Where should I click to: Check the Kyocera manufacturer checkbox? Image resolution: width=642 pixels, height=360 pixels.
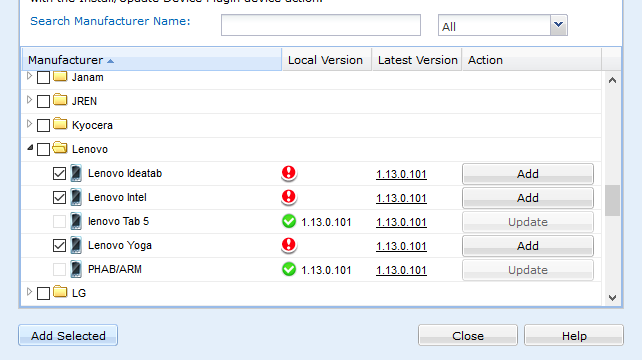point(43,125)
